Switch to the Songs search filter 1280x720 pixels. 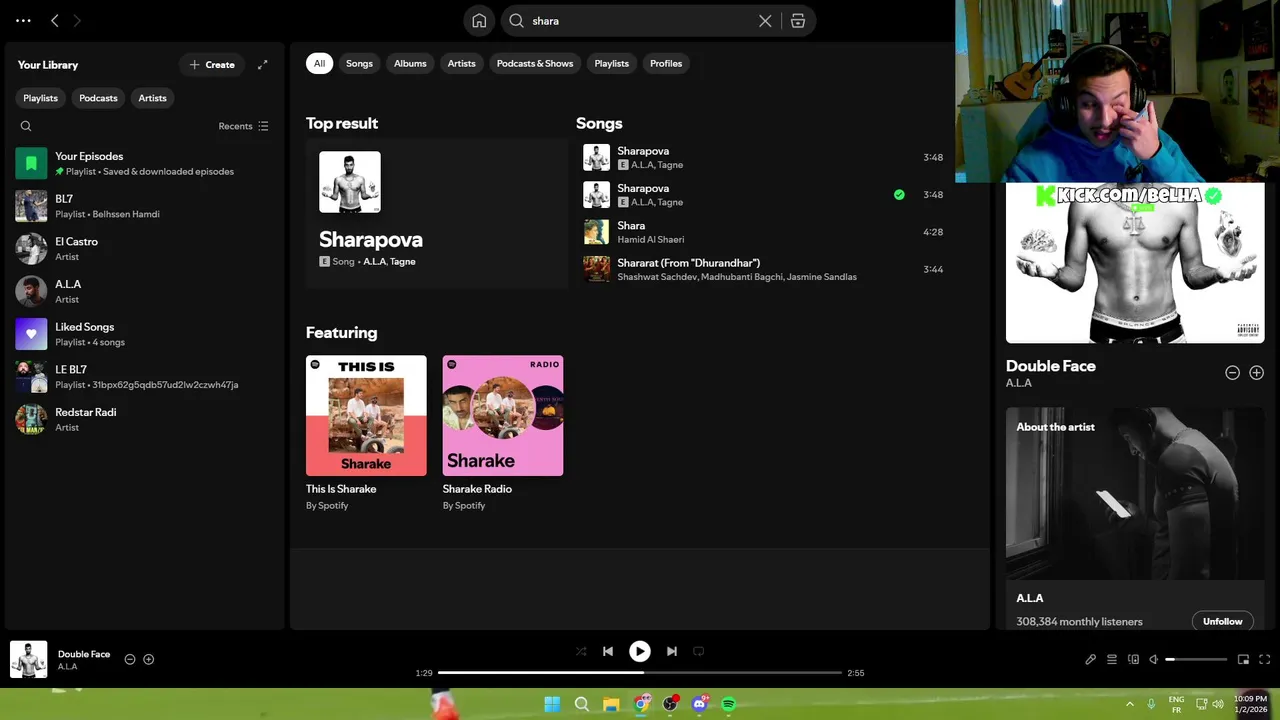[359, 63]
